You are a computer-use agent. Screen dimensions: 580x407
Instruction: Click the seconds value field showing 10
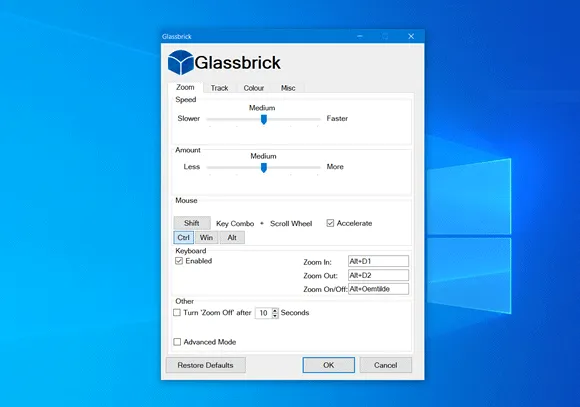(263, 313)
